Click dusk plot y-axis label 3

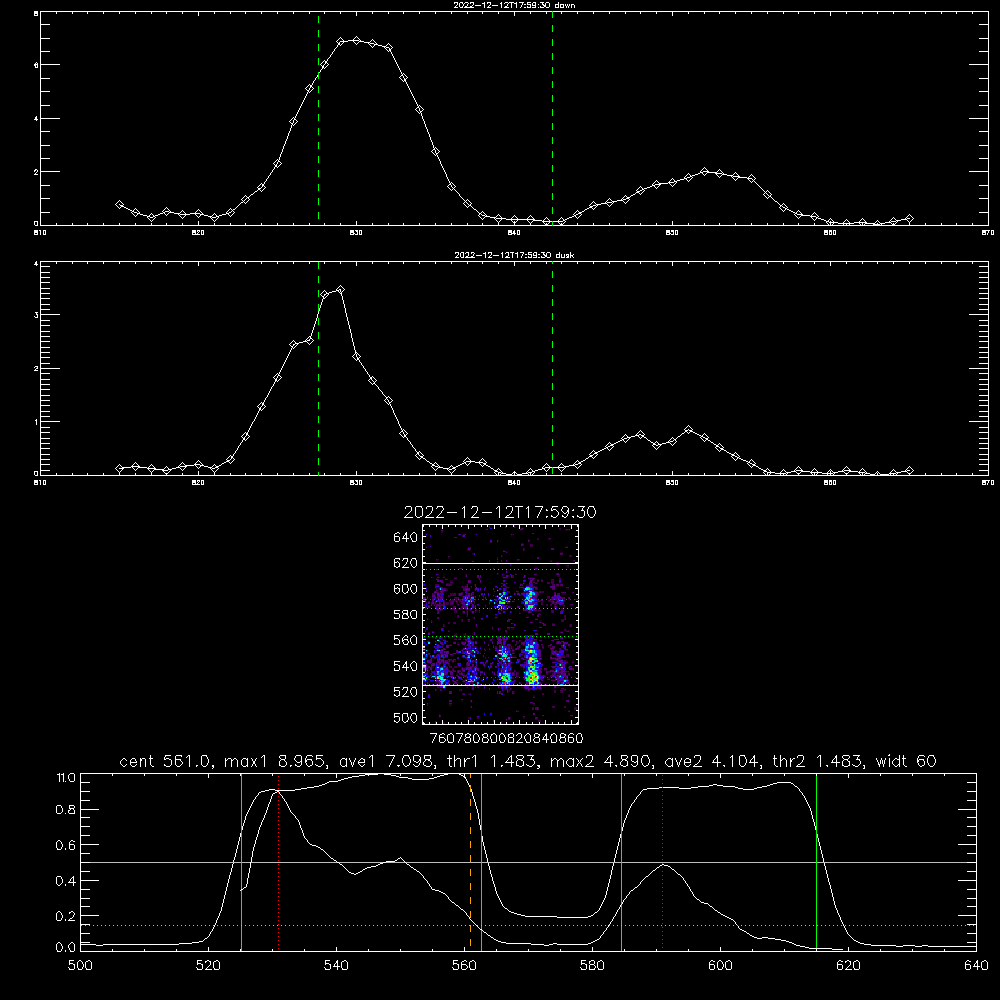(x=36, y=315)
